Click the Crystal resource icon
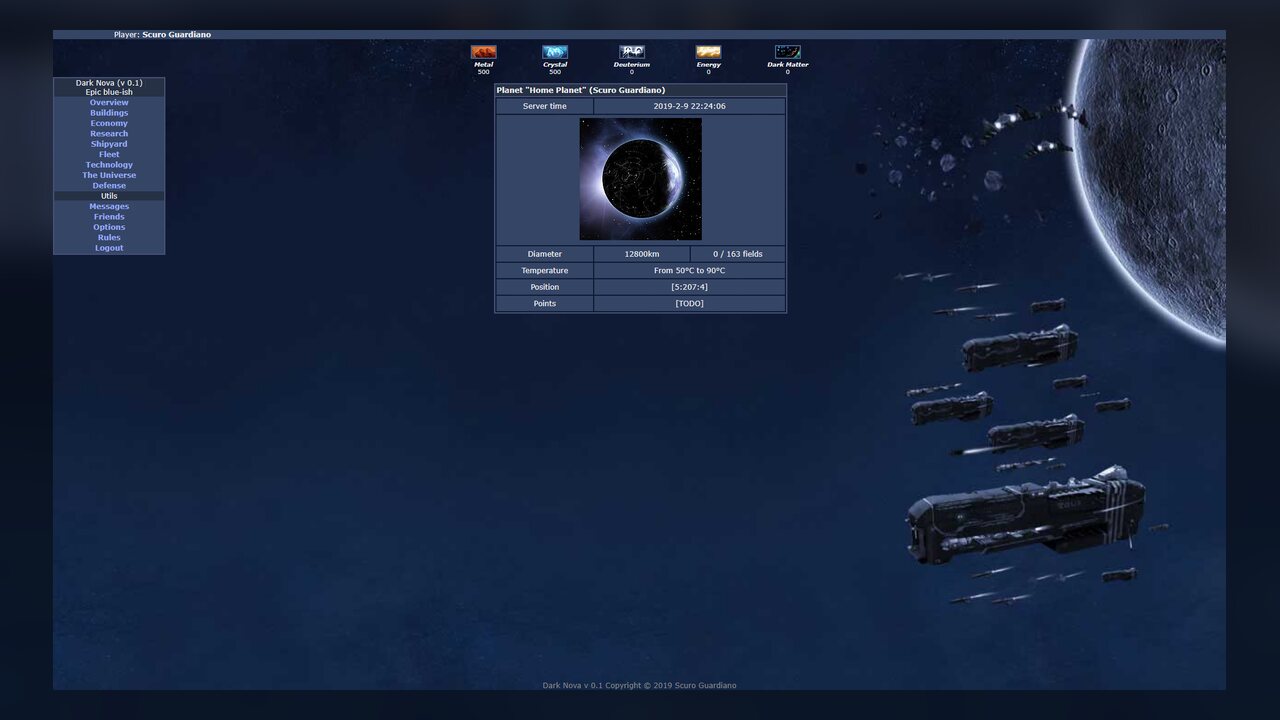This screenshot has width=1280, height=720. (x=555, y=52)
